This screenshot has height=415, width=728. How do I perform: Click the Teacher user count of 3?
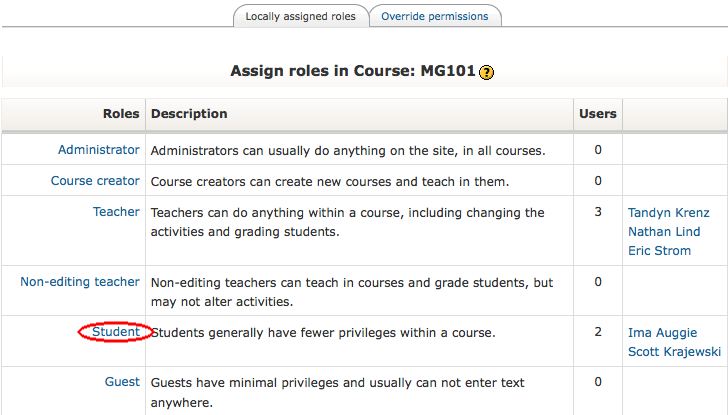coord(598,212)
